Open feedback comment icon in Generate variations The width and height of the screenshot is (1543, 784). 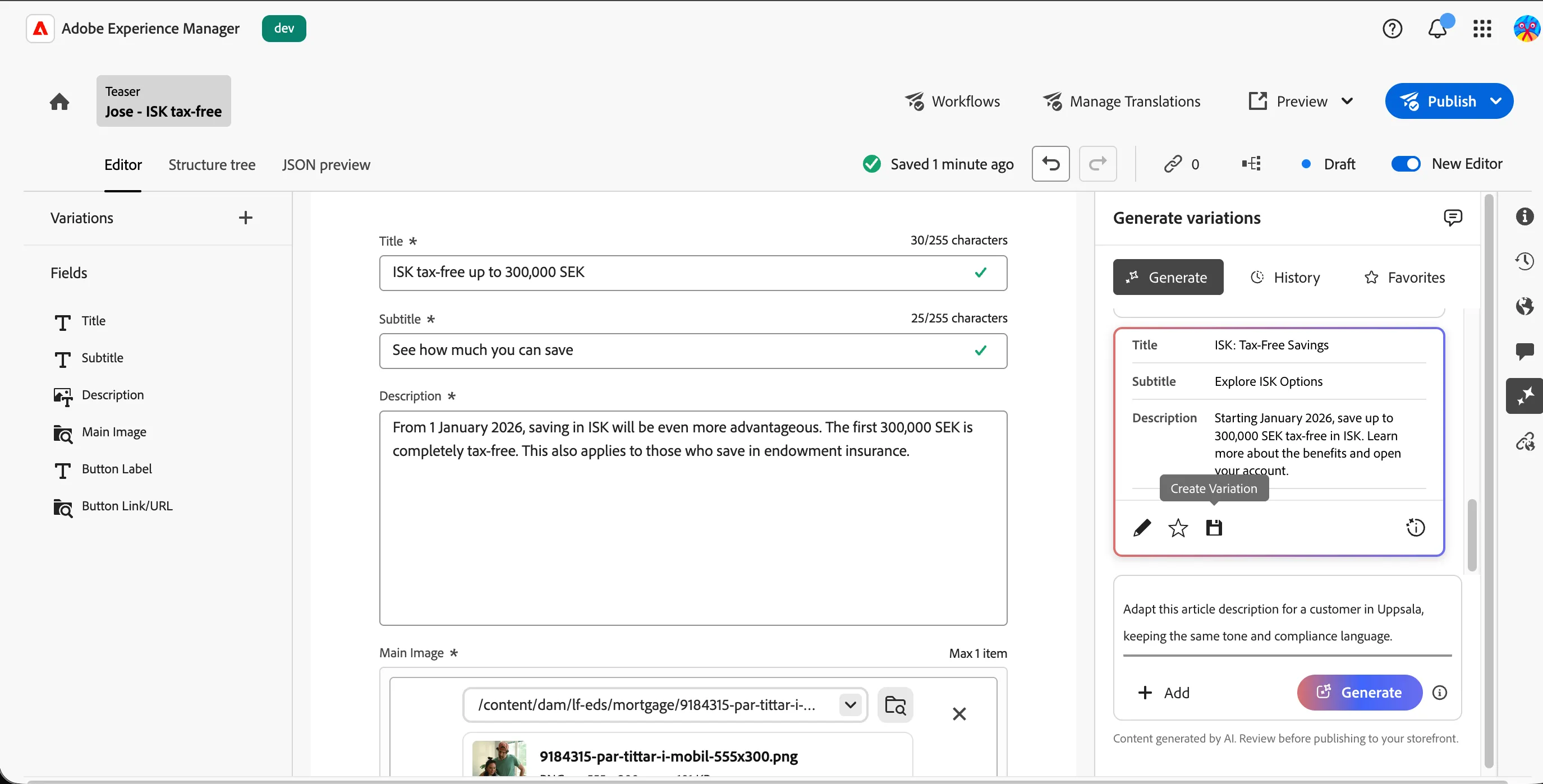(x=1452, y=217)
